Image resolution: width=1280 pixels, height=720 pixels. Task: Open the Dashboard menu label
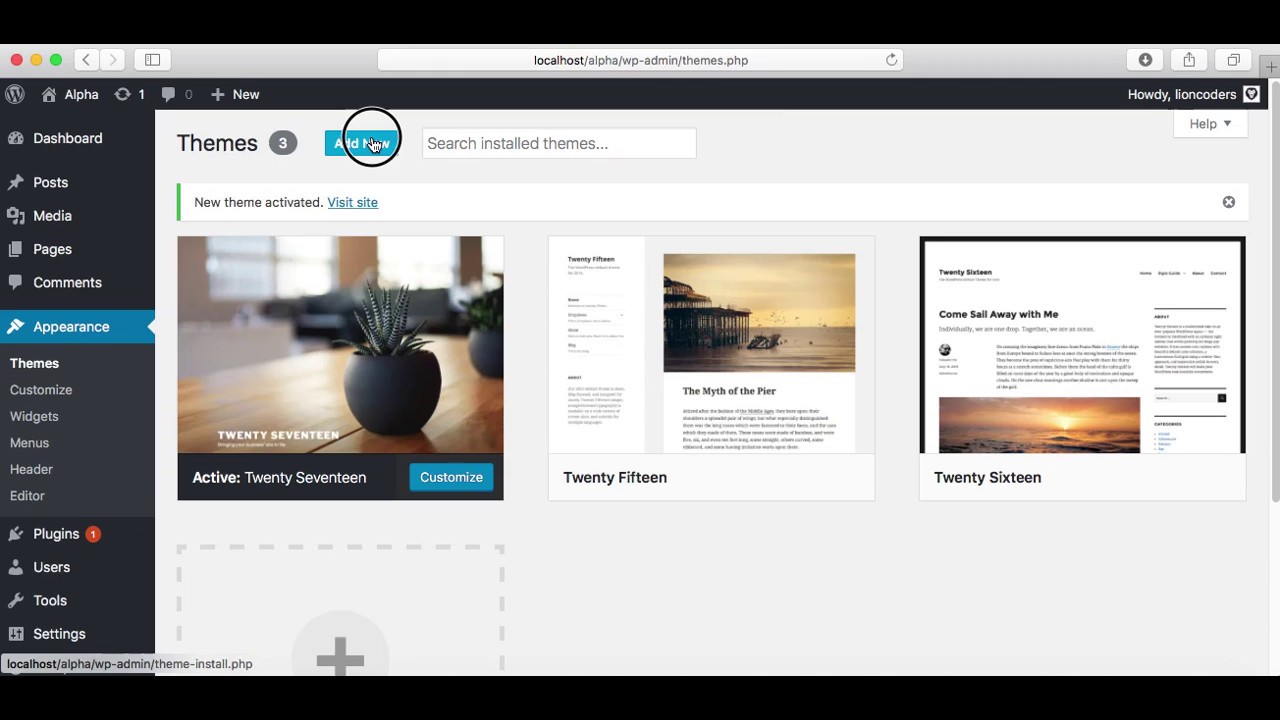[67, 138]
